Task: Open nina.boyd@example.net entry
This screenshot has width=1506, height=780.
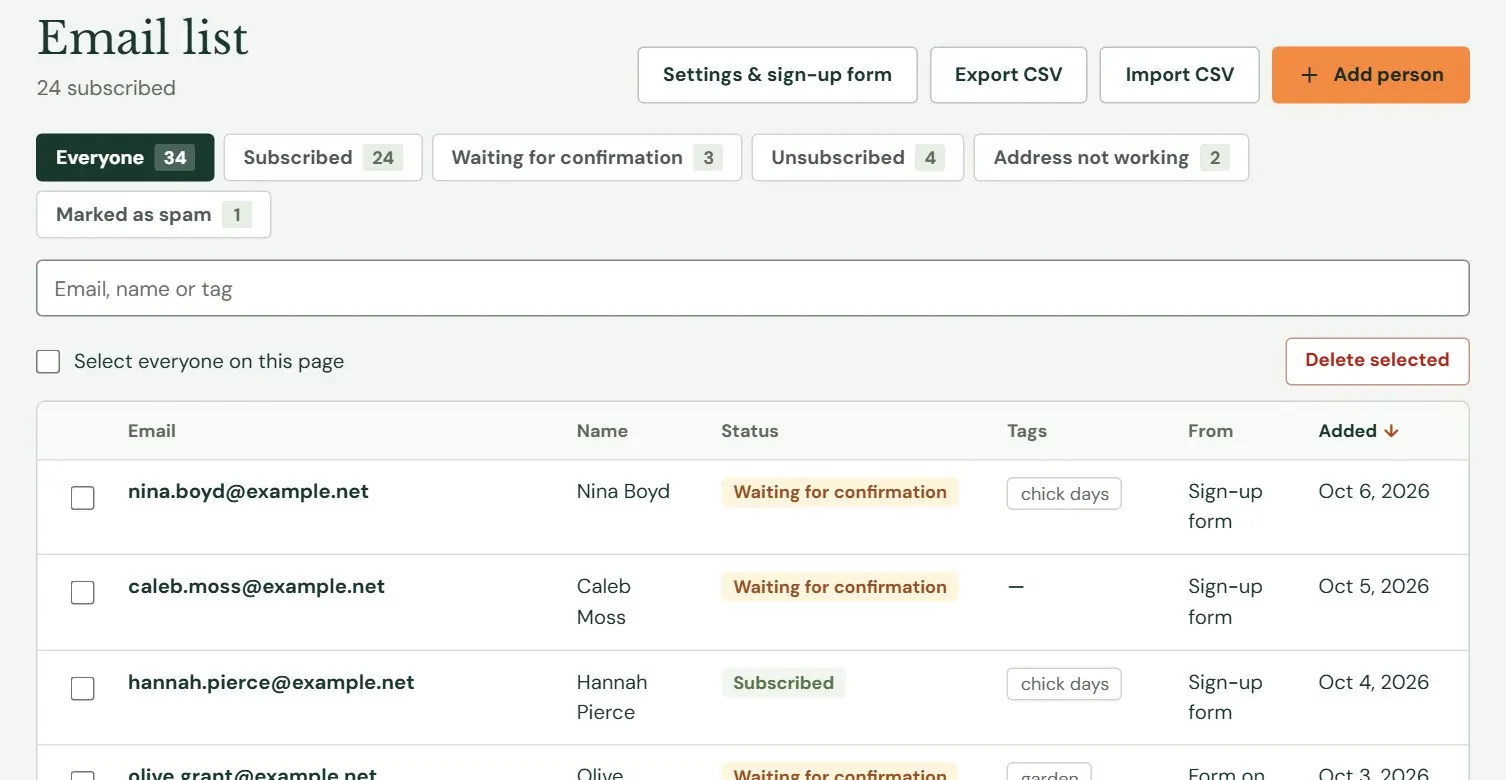Action: [248, 491]
